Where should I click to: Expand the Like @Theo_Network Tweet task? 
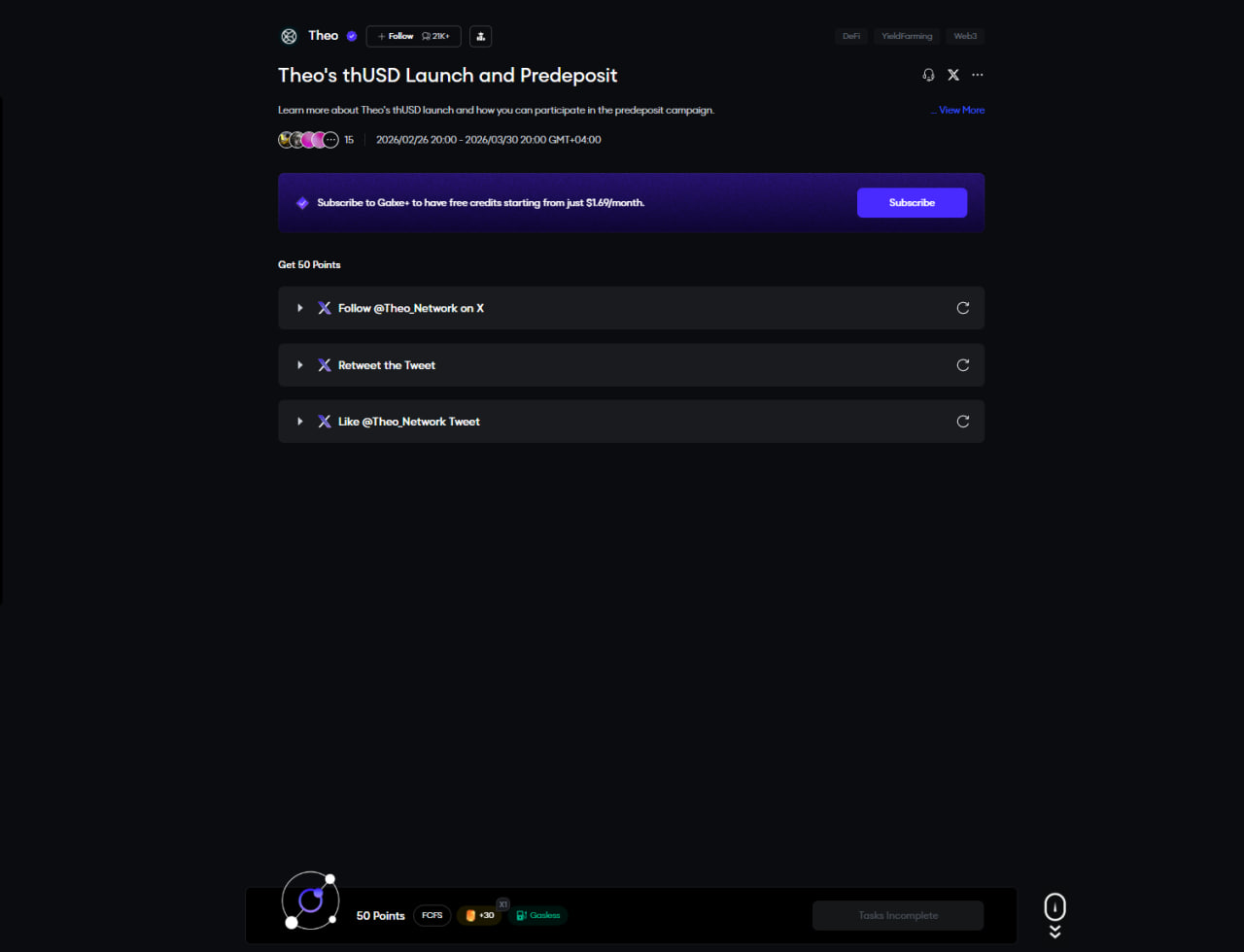pos(300,422)
